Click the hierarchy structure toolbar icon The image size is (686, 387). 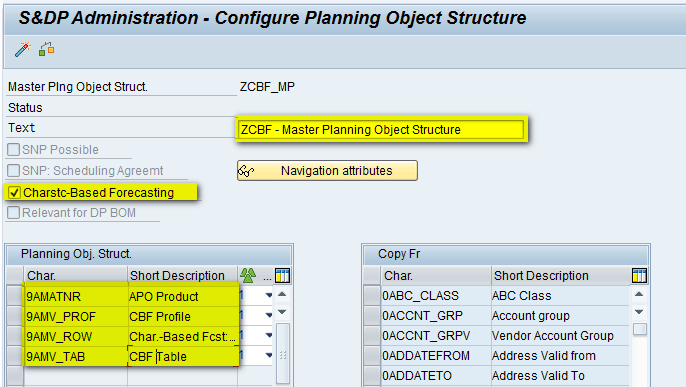coord(46,49)
